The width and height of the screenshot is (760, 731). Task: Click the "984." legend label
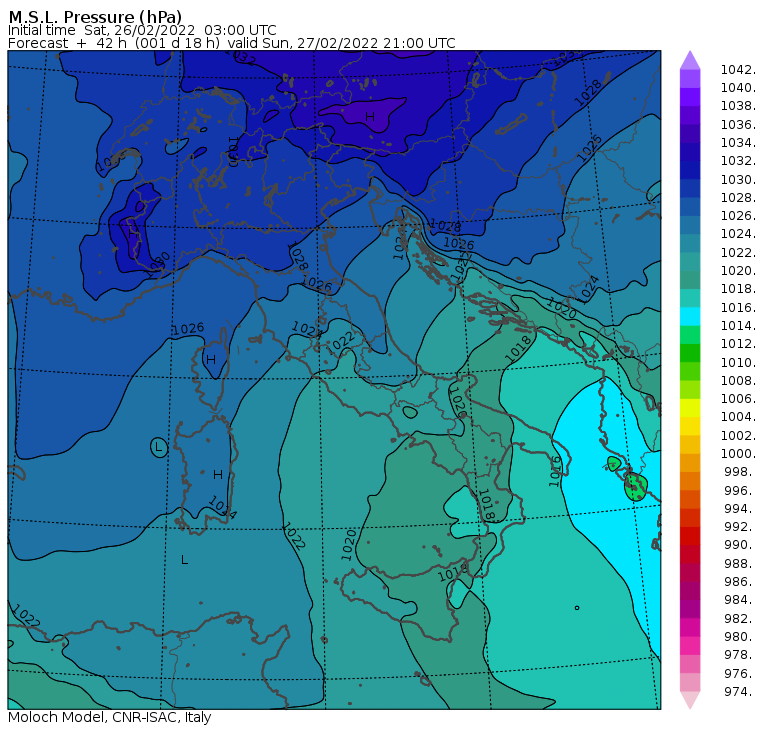pyautogui.click(x=740, y=600)
